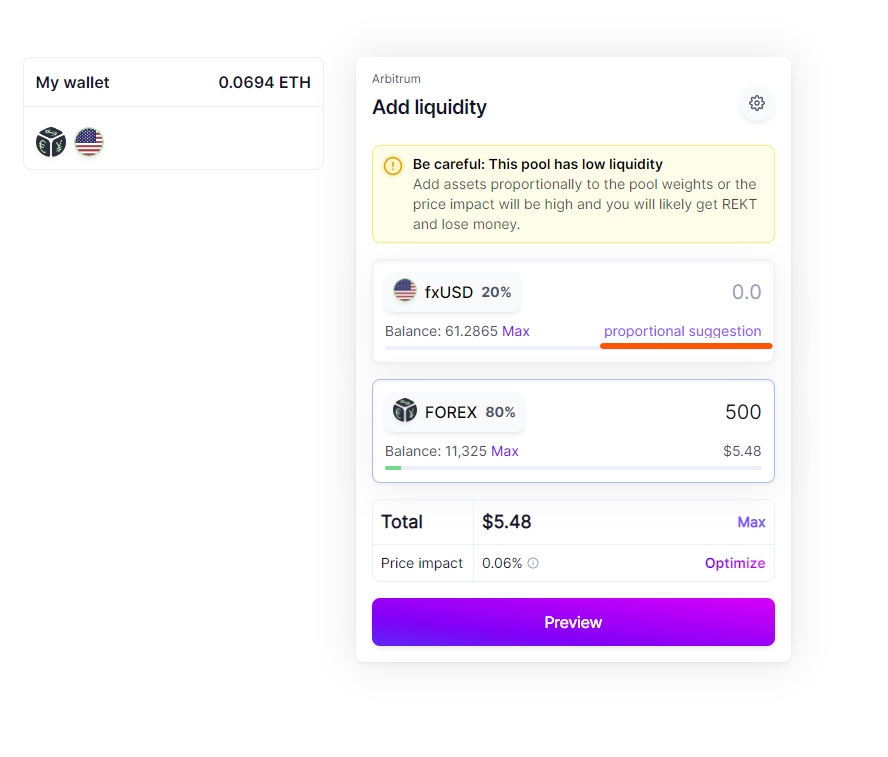Click Max next to fxUSD balance
Screen dimensions: 888x757
516,331
